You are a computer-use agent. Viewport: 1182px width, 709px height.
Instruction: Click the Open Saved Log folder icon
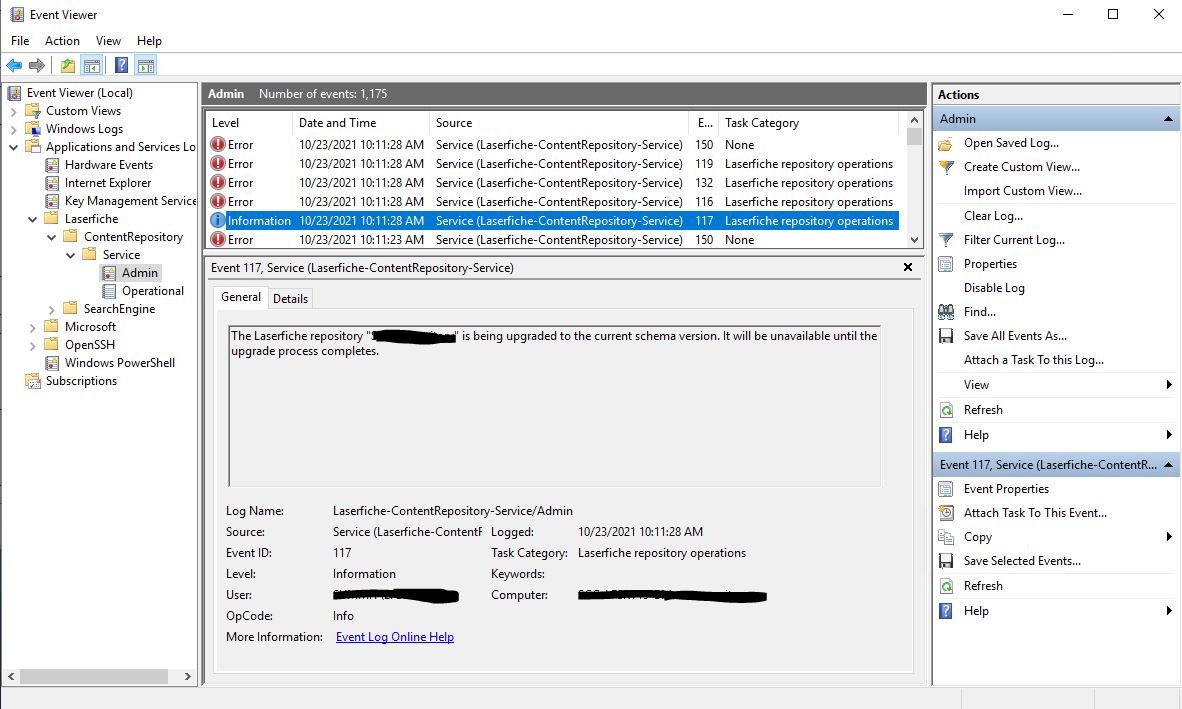(946, 143)
